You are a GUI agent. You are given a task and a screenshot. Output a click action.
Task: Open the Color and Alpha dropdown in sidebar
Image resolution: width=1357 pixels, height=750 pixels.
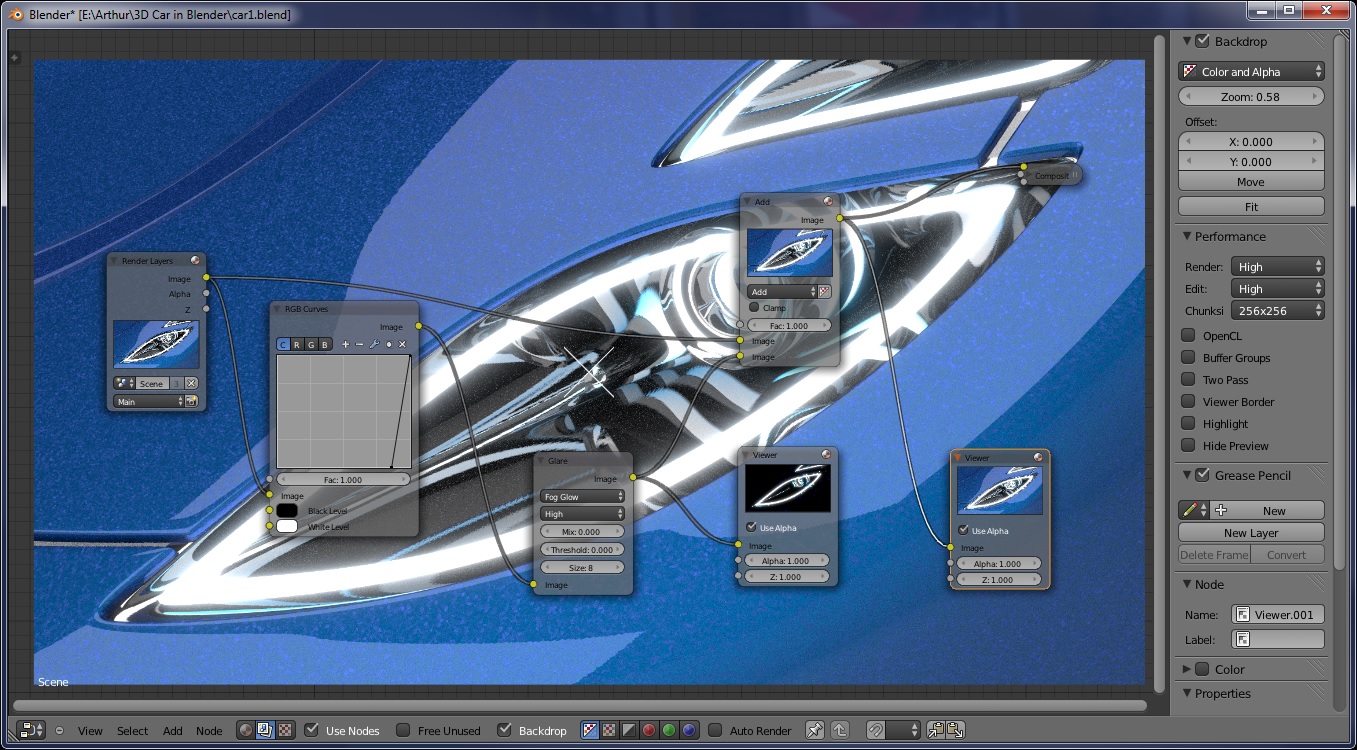1251,72
